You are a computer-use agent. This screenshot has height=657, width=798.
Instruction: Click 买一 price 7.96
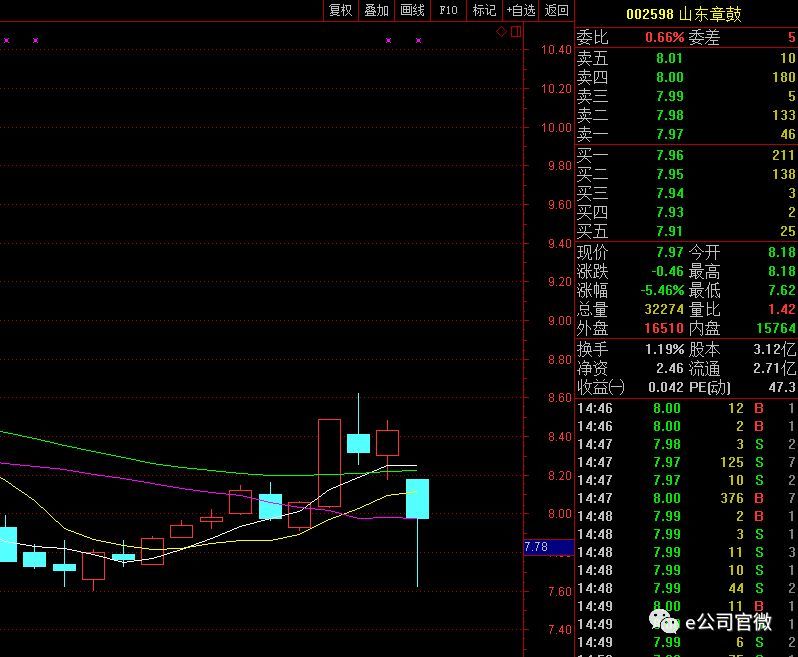[669, 155]
